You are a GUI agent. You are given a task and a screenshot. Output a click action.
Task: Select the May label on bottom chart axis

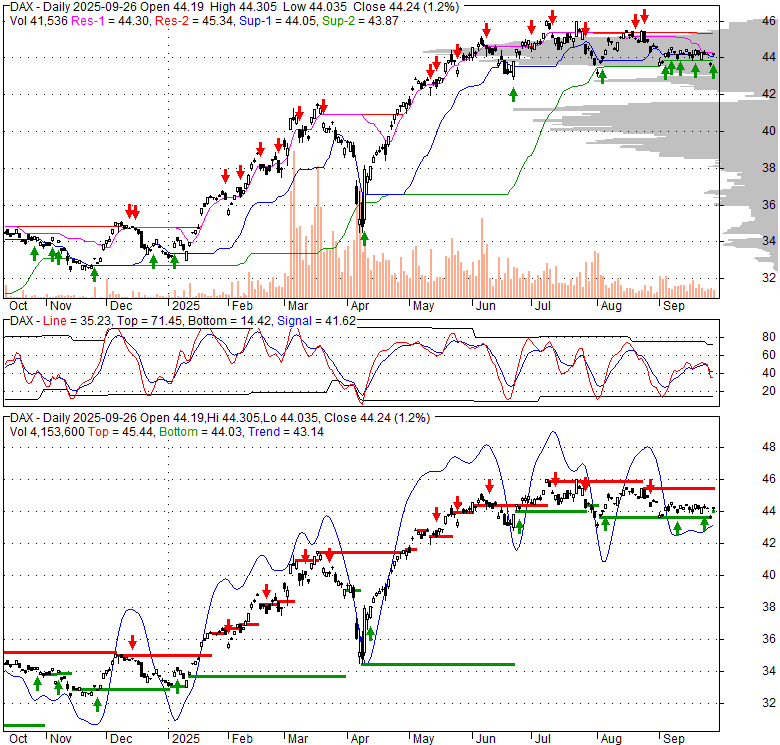423,739
